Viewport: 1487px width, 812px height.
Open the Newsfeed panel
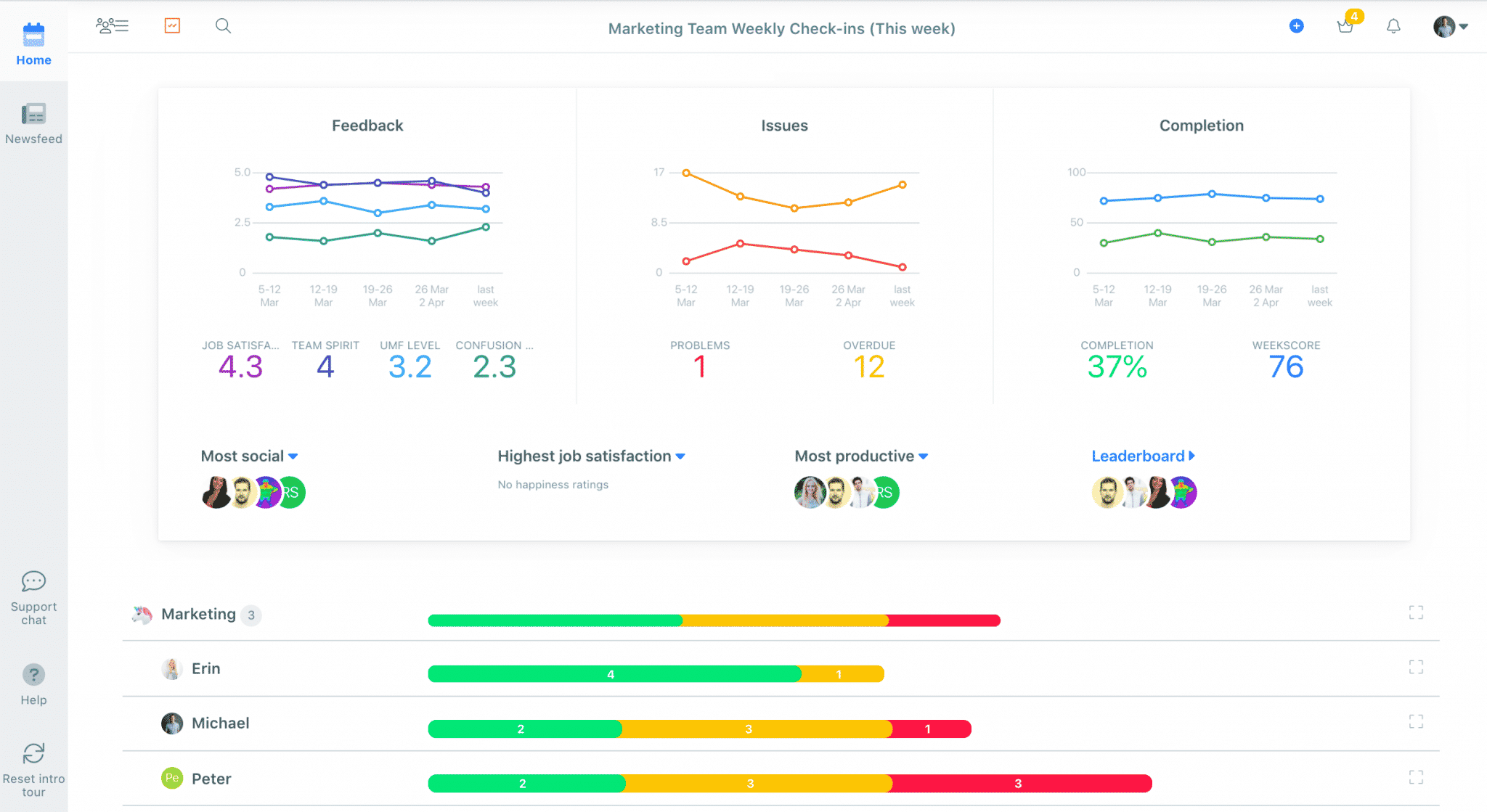pyautogui.click(x=33, y=120)
